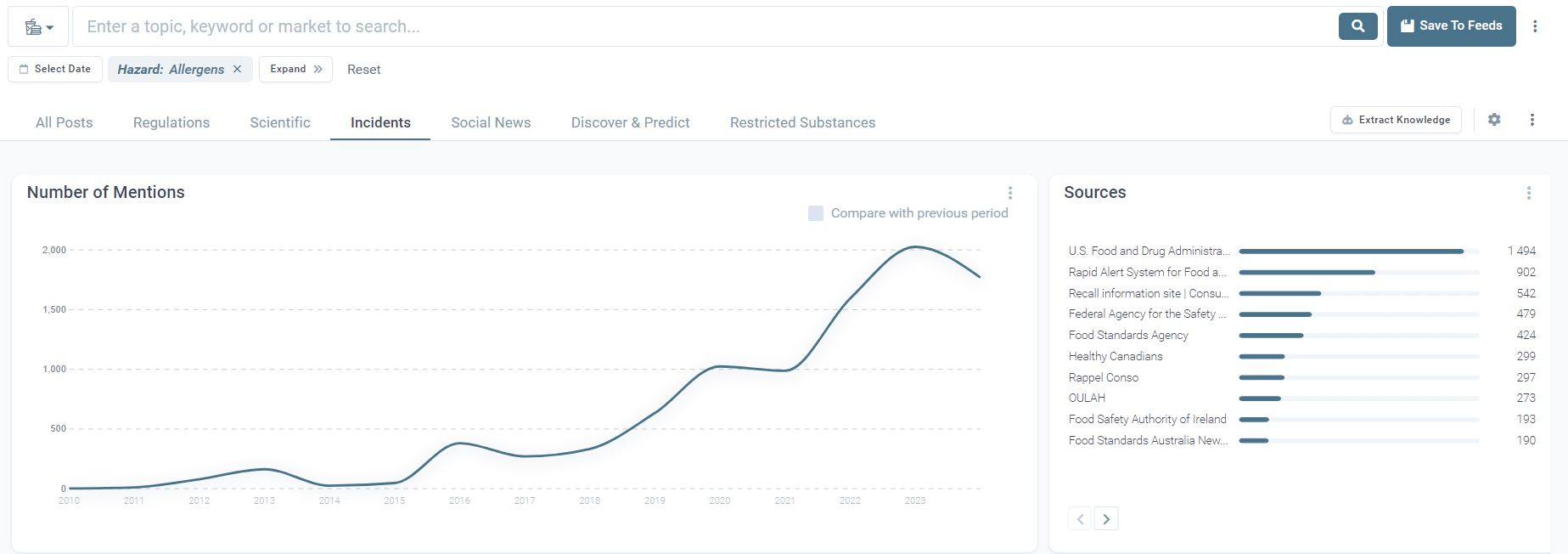Open Sources panel options menu
This screenshot has height=554, width=1568.
pos(1529,193)
